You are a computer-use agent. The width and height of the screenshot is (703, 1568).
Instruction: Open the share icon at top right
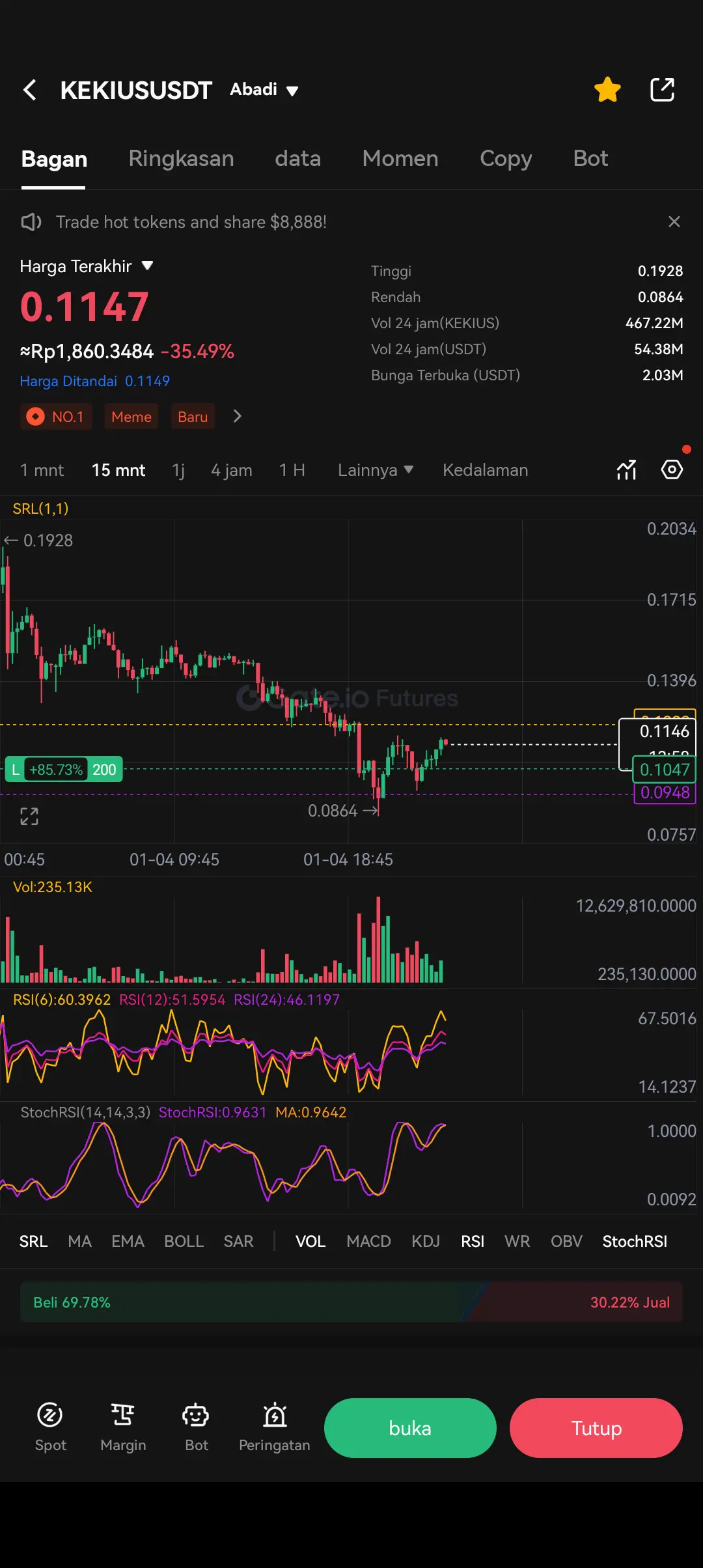[663, 90]
